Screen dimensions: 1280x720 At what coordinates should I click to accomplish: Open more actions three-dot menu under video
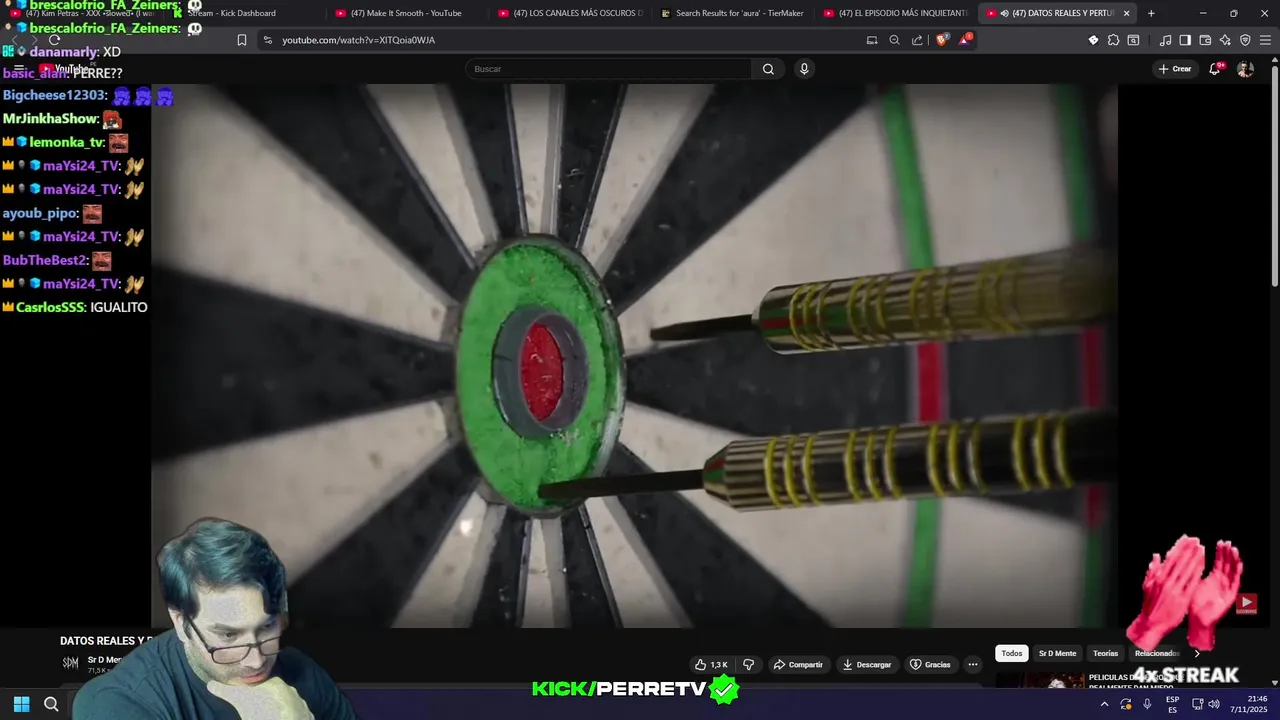pos(972,664)
